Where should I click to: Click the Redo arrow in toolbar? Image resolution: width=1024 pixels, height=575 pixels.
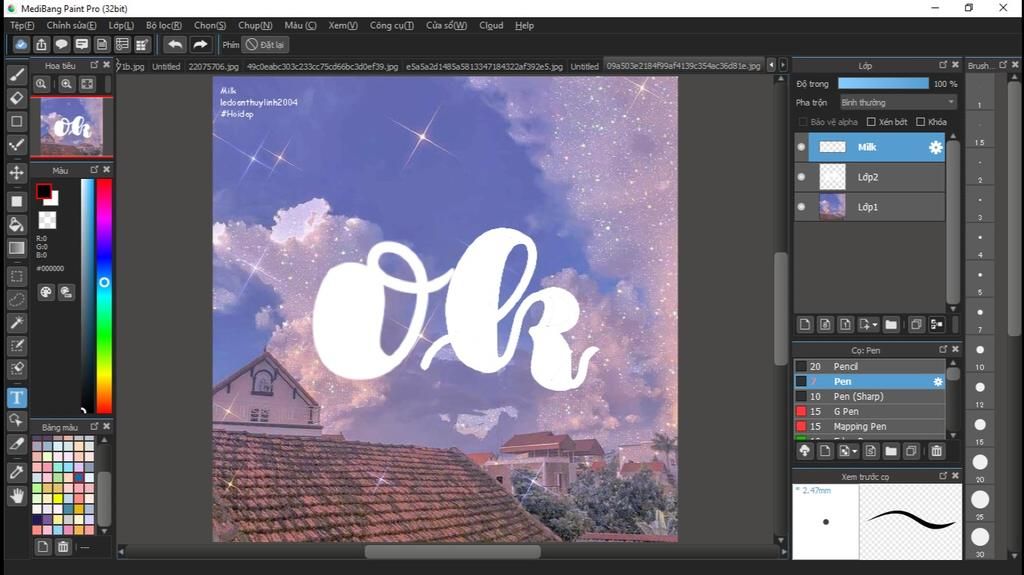coord(200,44)
